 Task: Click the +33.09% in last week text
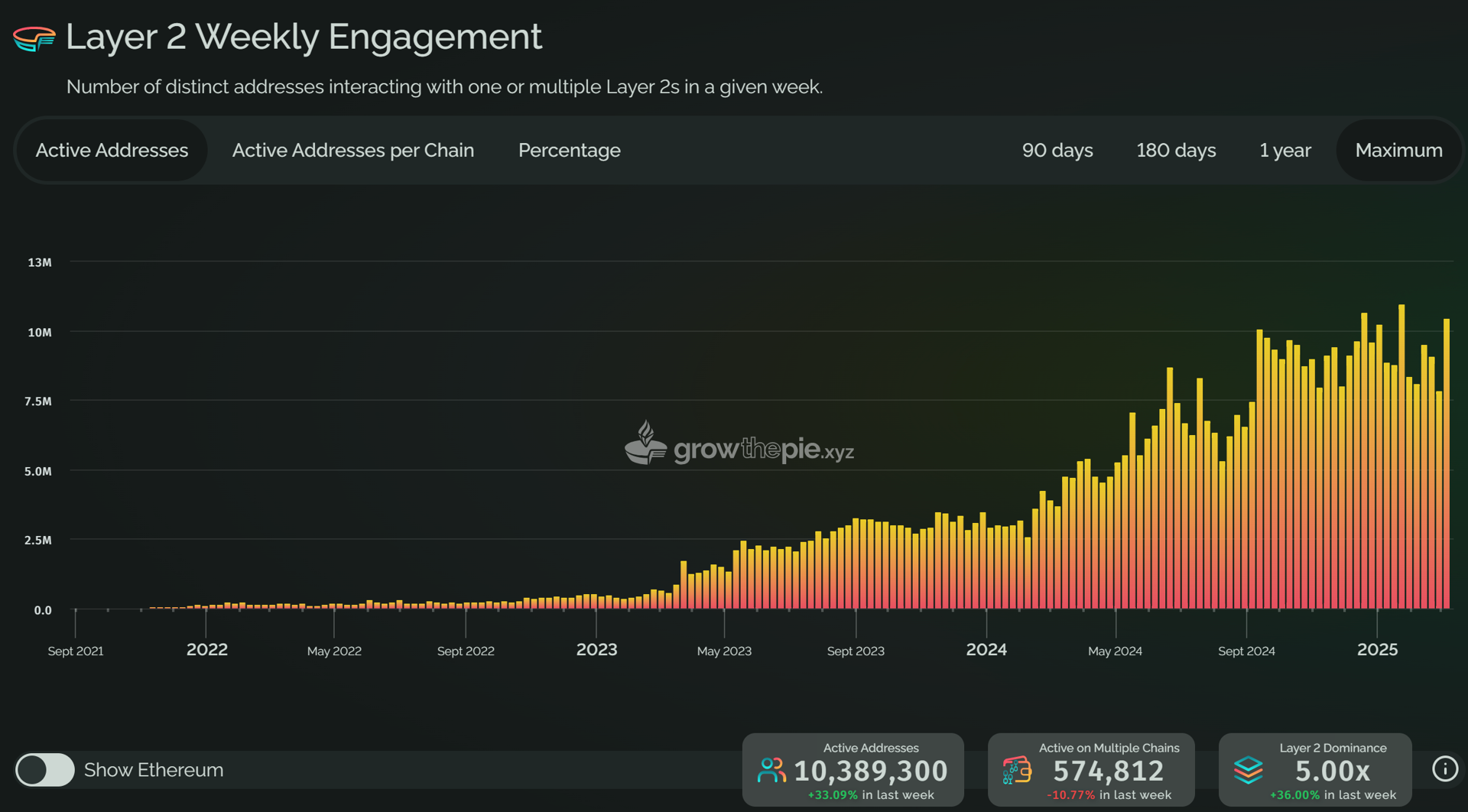(871, 795)
